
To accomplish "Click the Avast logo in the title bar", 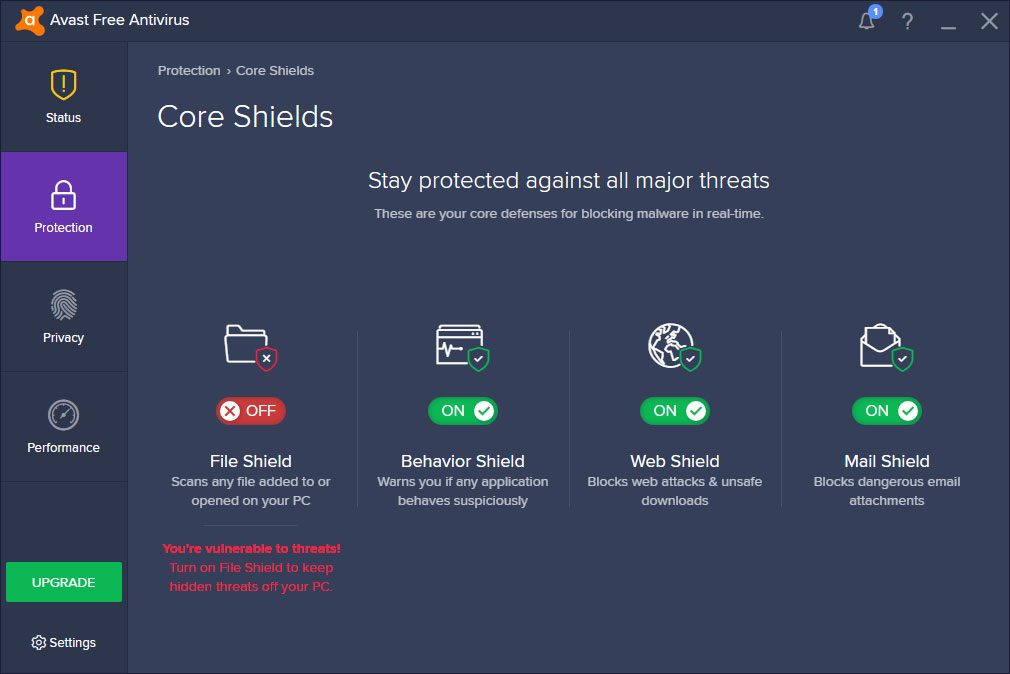I will [x=28, y=20].
